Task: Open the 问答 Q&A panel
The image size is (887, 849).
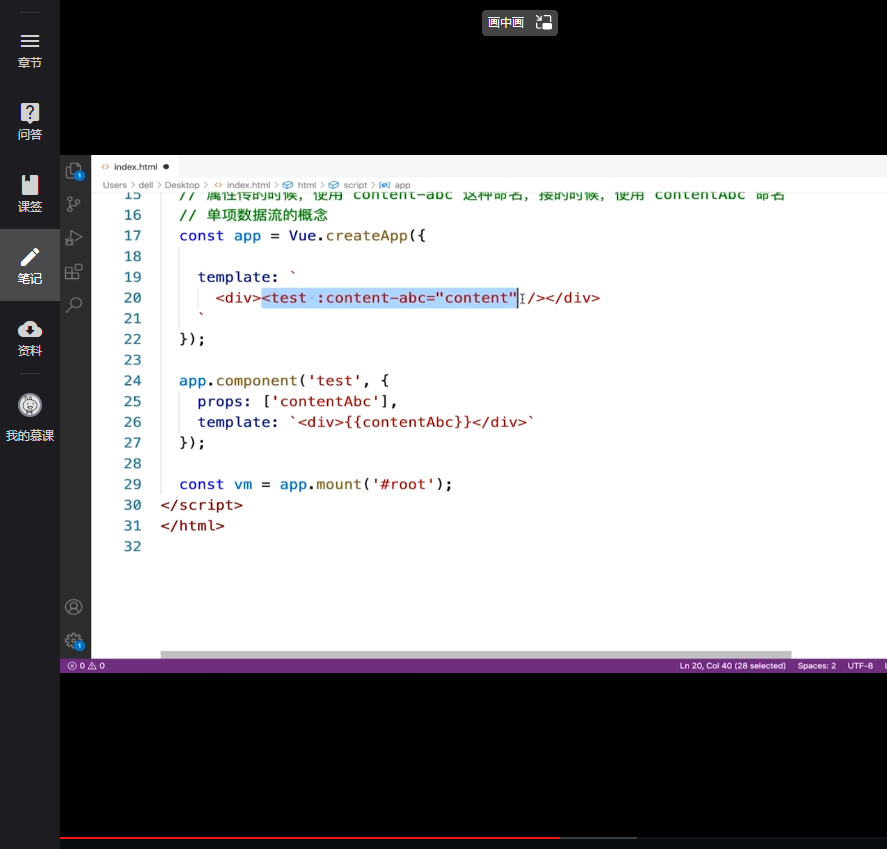Action: tap(30, 122)
